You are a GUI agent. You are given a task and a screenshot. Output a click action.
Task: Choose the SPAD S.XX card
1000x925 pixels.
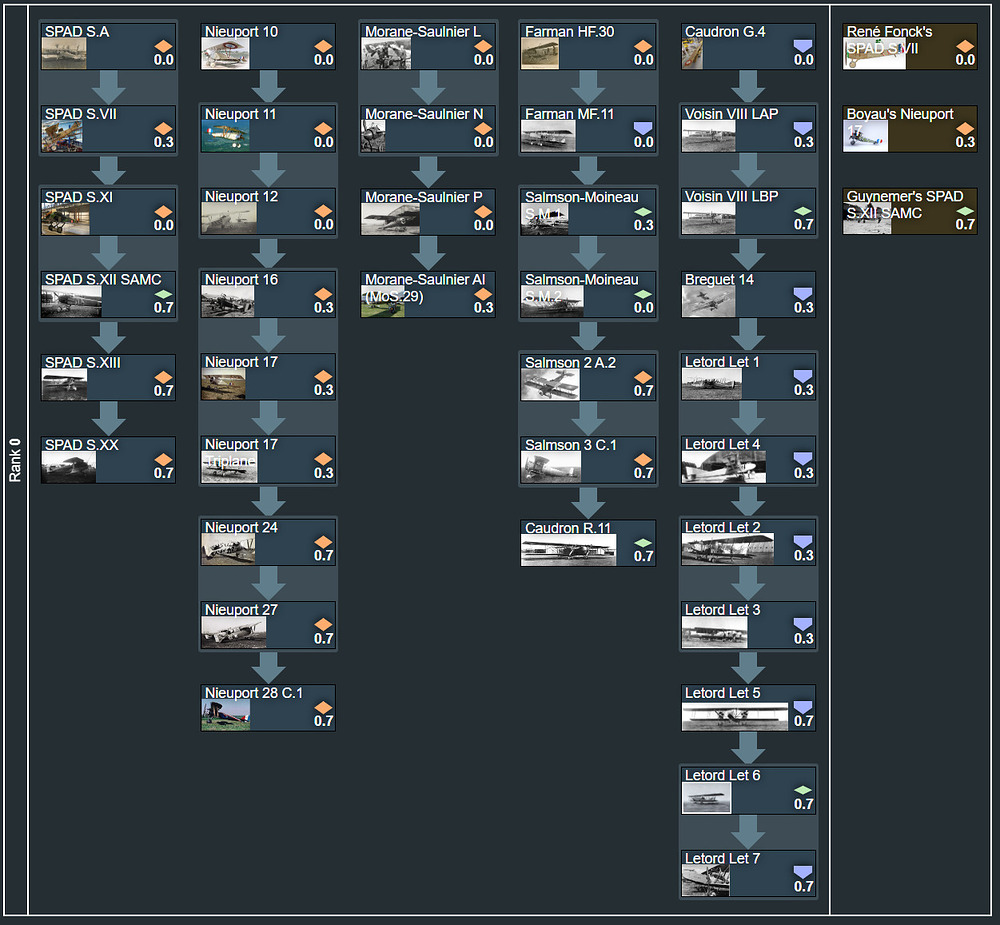pos(108,460)
